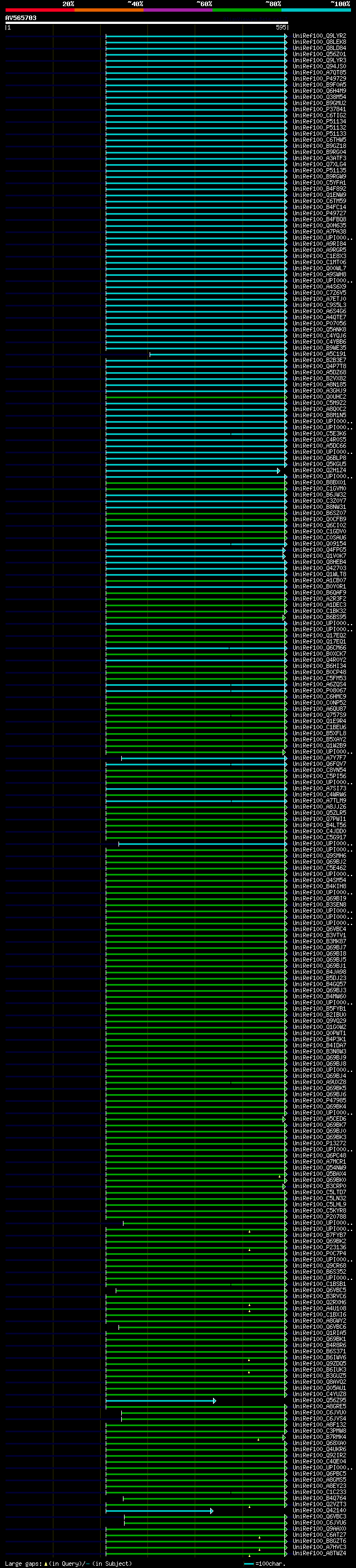Select the UniRef100_A8TWZ4 label

[319, 1554]
